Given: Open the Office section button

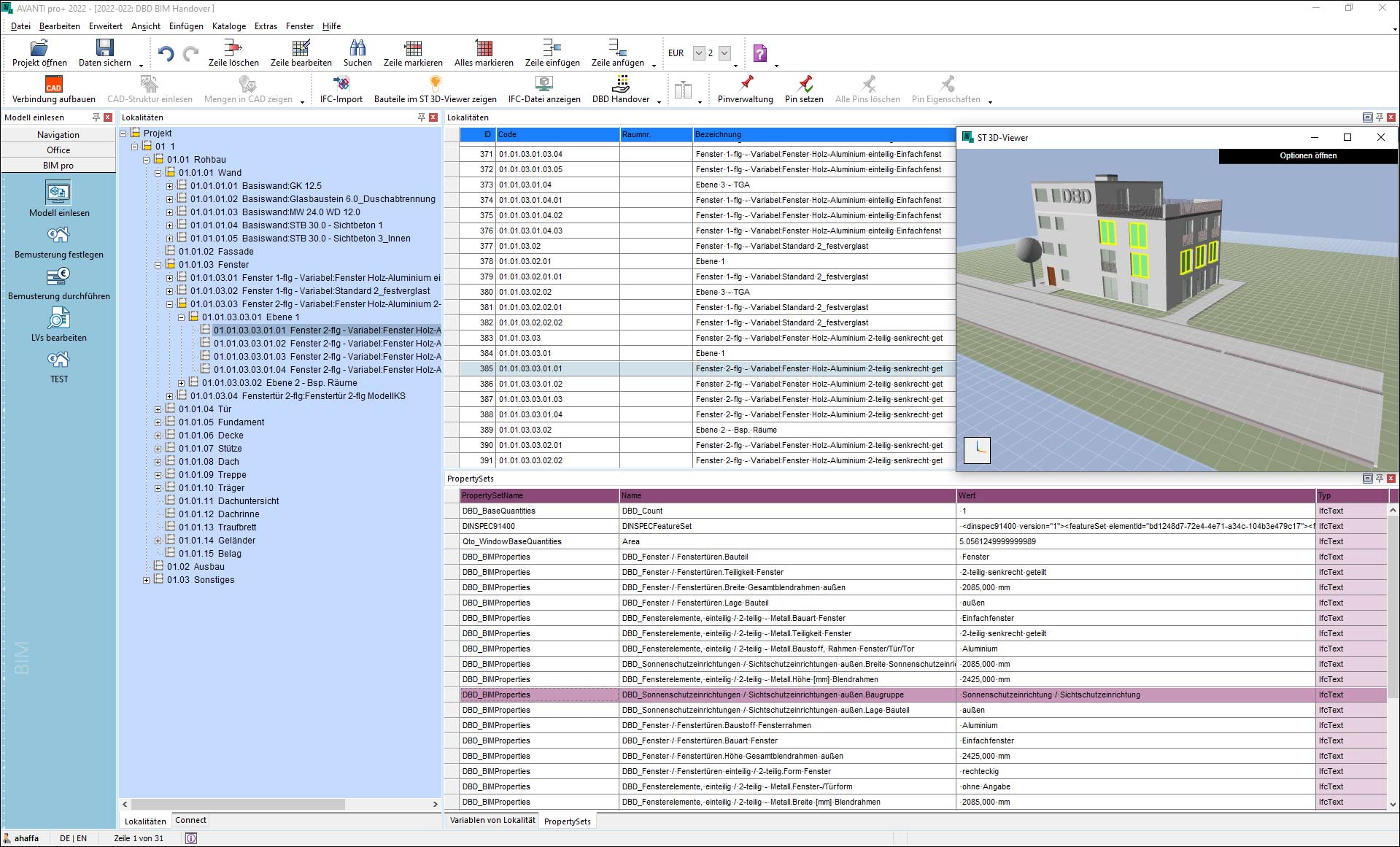Looking at the screenshot, I should coord(58,150).
